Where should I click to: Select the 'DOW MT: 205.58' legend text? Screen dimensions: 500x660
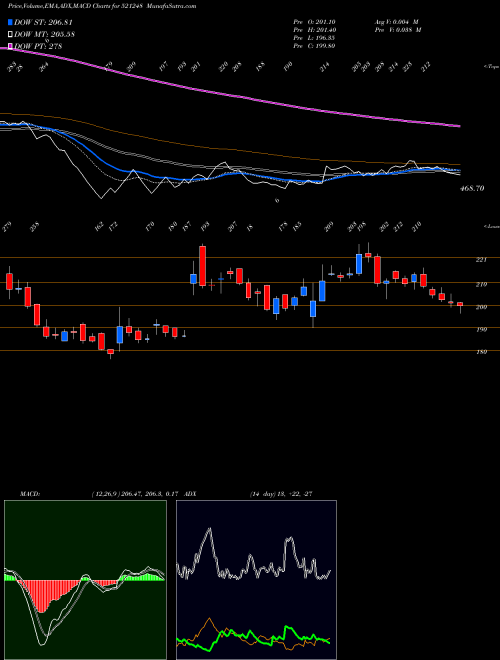point(44,34)
